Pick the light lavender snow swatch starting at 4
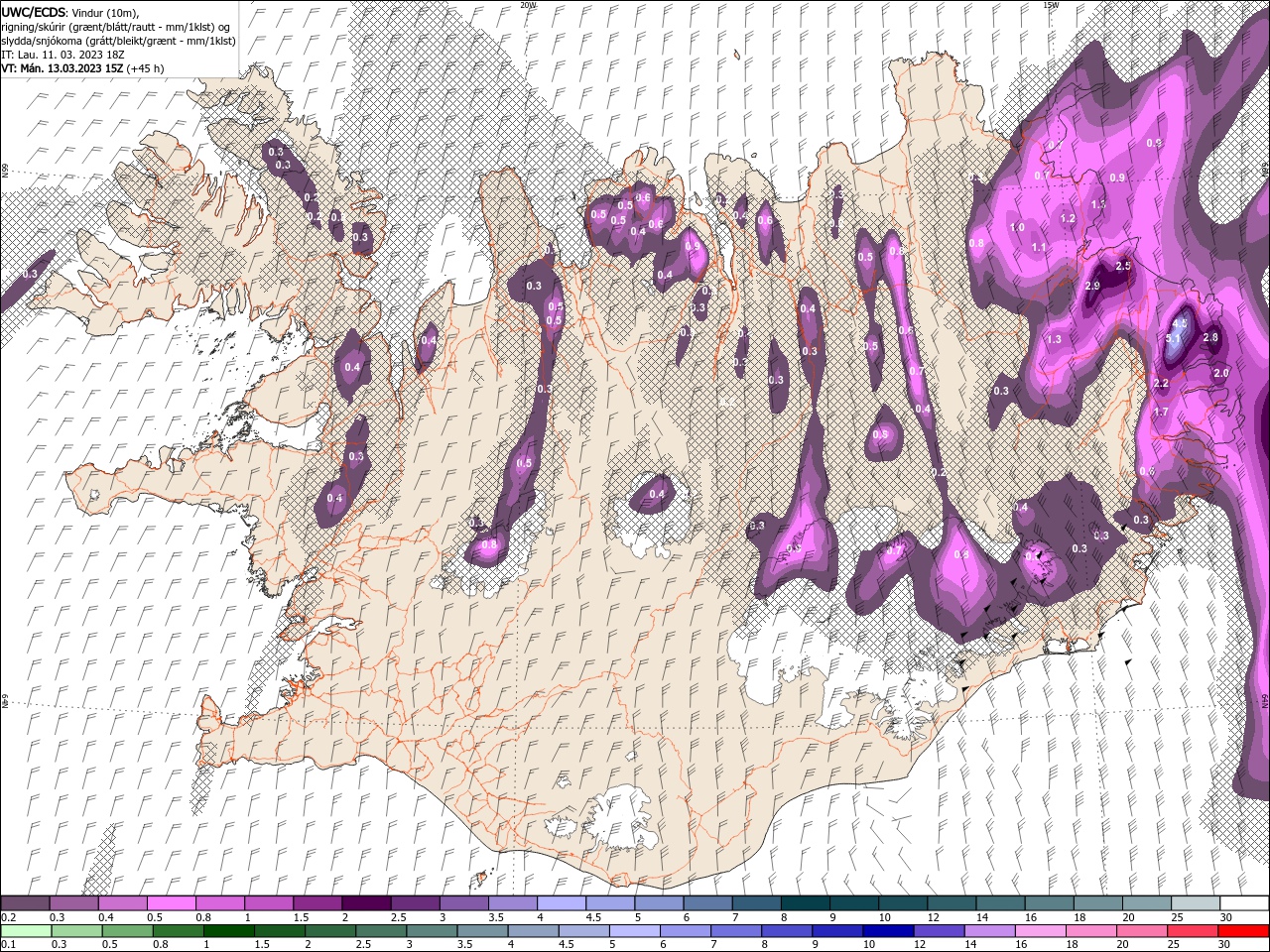This screenshot has width=1270, height=952. tap(561, 903)
